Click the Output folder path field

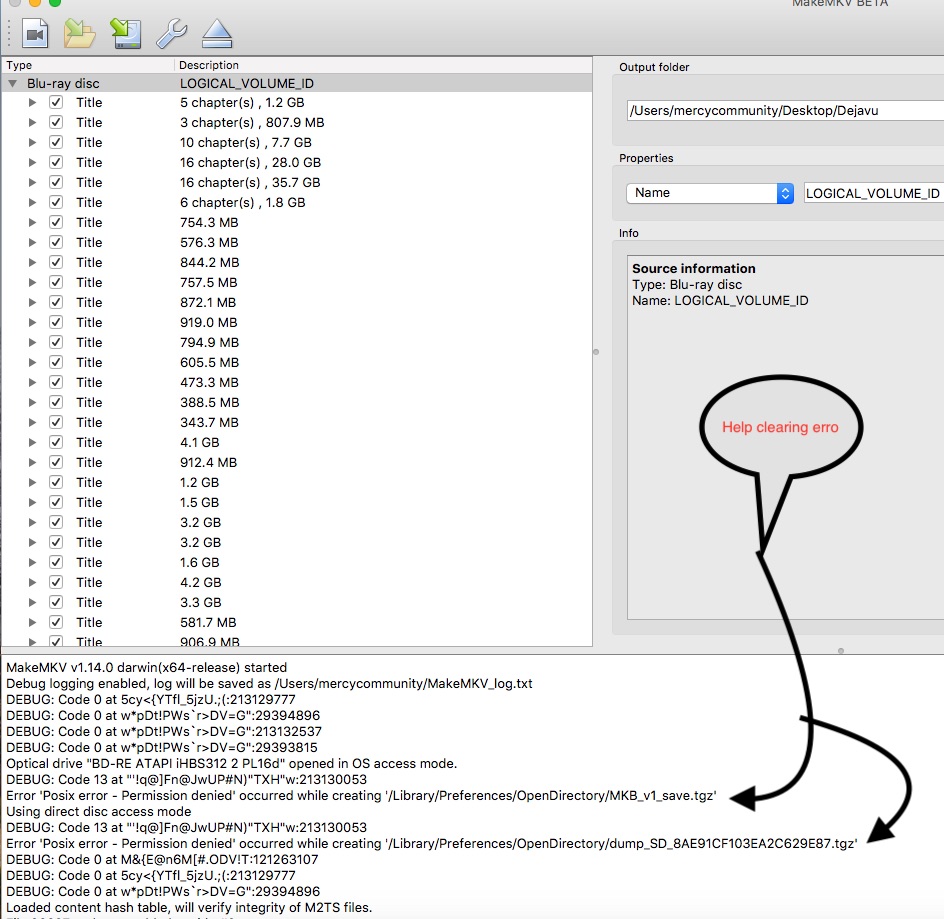785,110
